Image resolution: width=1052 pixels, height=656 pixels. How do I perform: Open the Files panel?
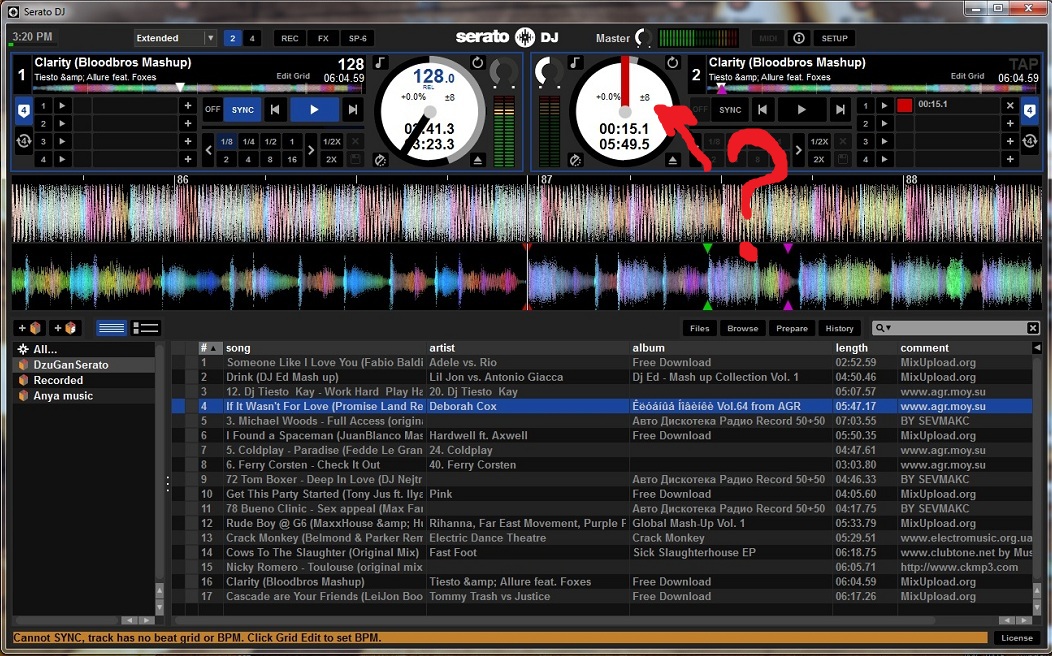(x=700, y=328)
